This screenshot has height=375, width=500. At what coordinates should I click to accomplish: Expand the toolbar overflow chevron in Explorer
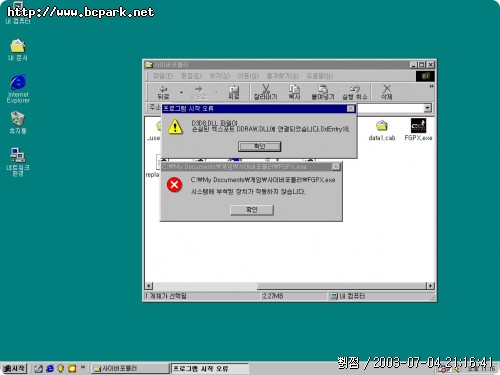coord(431,86)
